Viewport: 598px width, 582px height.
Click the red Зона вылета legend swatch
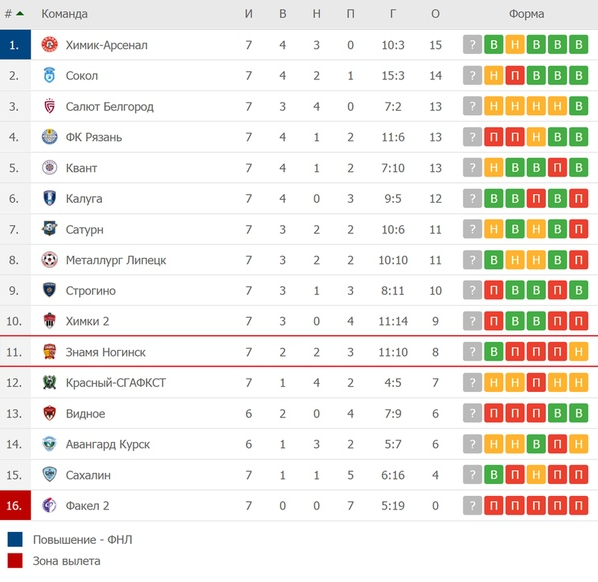[15, 561]
